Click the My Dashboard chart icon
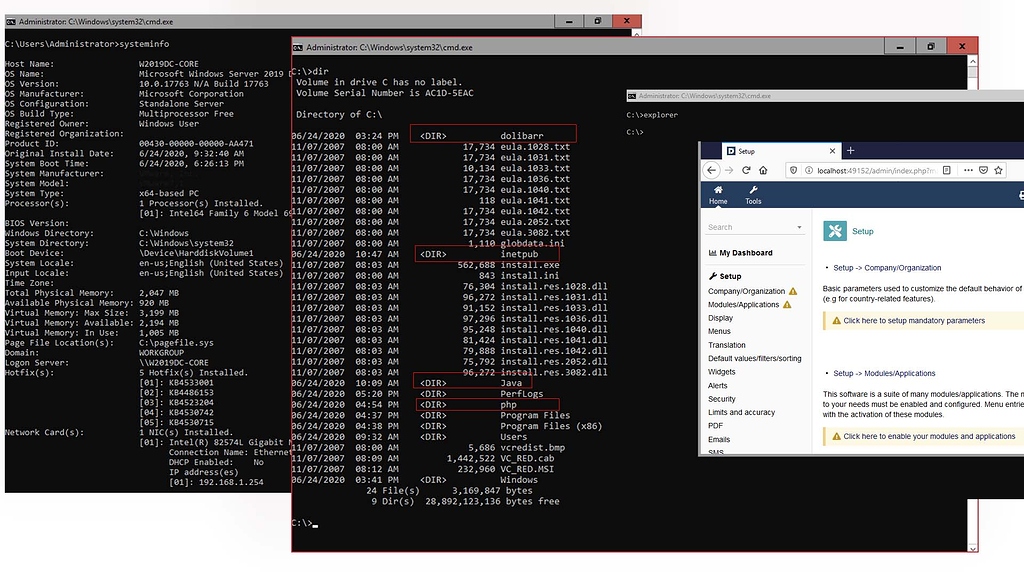Screen dimensions: 1024x576 pos(713,252)
